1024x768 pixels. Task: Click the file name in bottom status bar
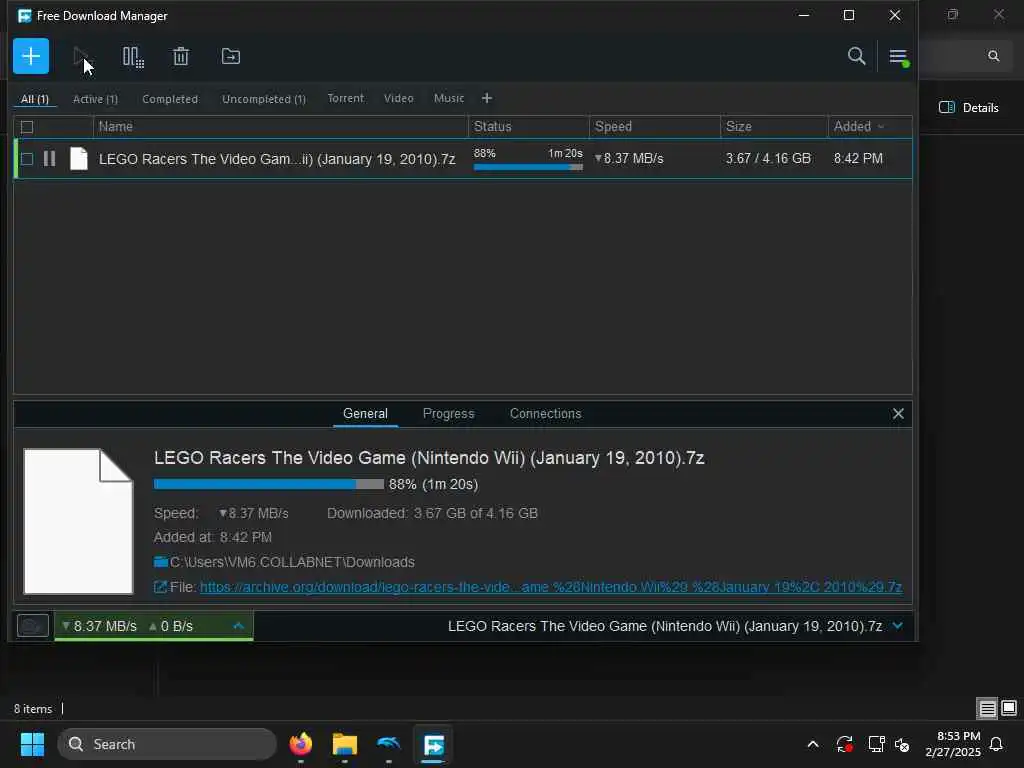(x=664, y=626)
